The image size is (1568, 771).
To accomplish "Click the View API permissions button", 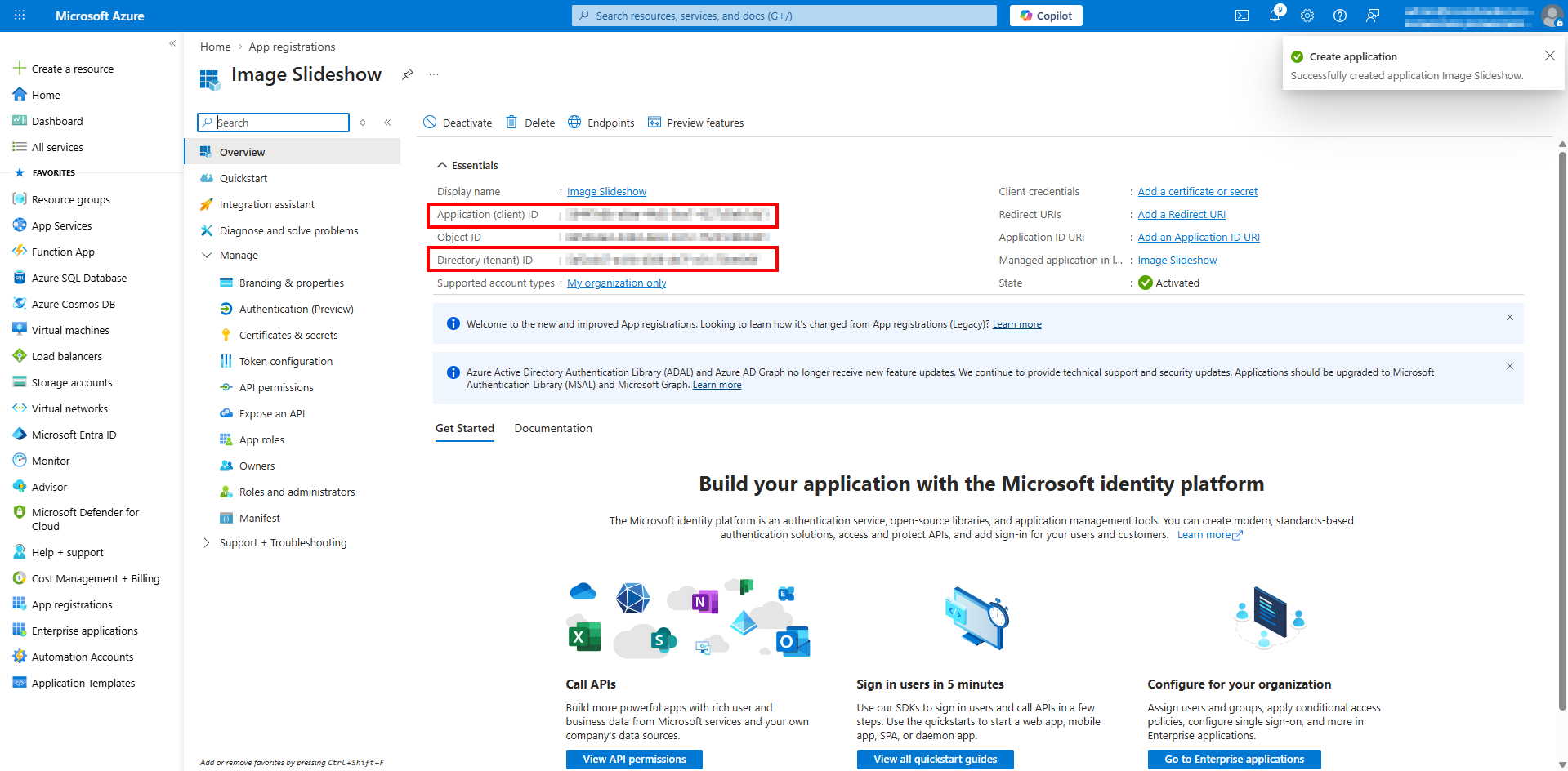I will [634, 760].
